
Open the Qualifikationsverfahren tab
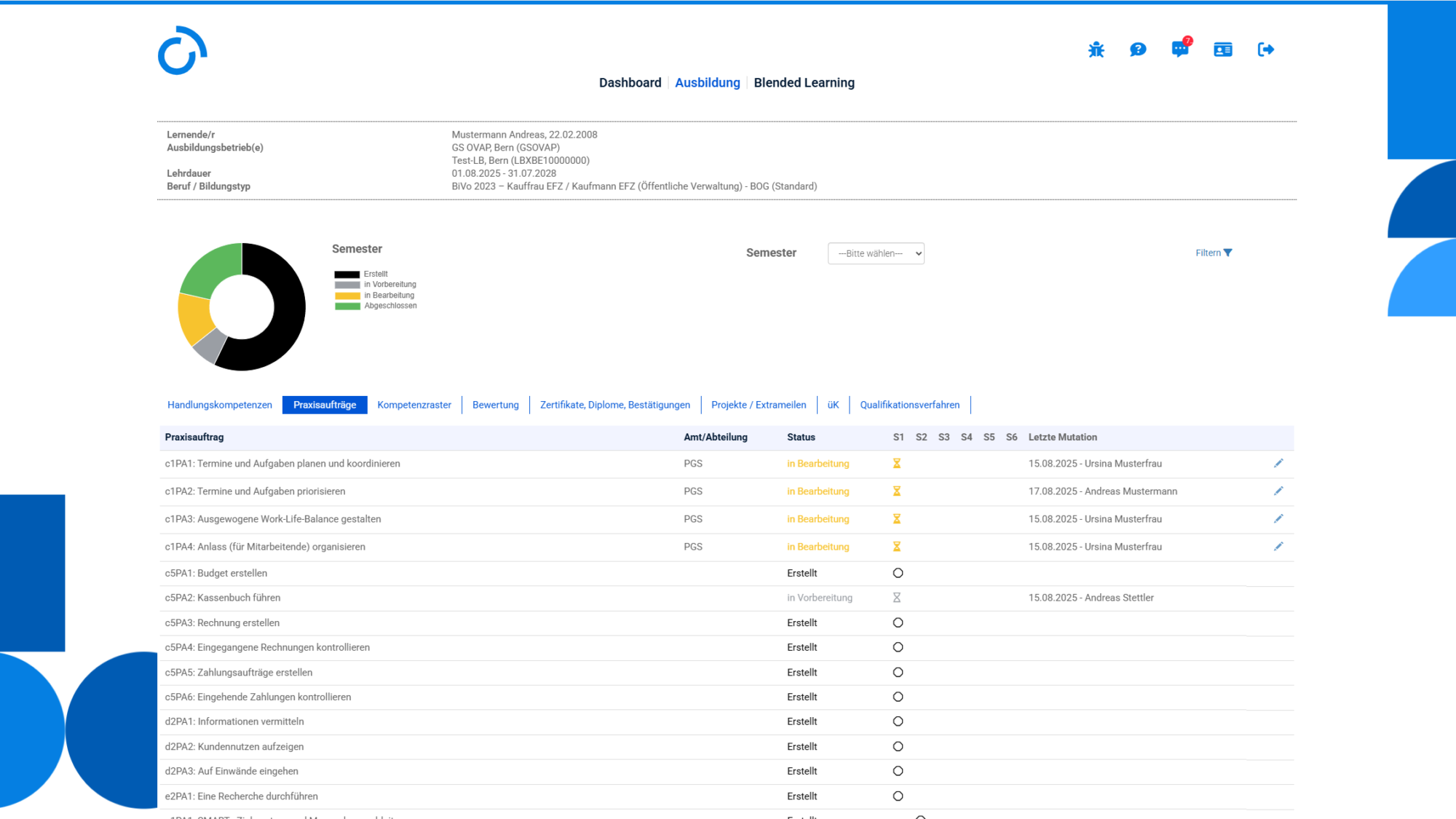coord(909,405)
